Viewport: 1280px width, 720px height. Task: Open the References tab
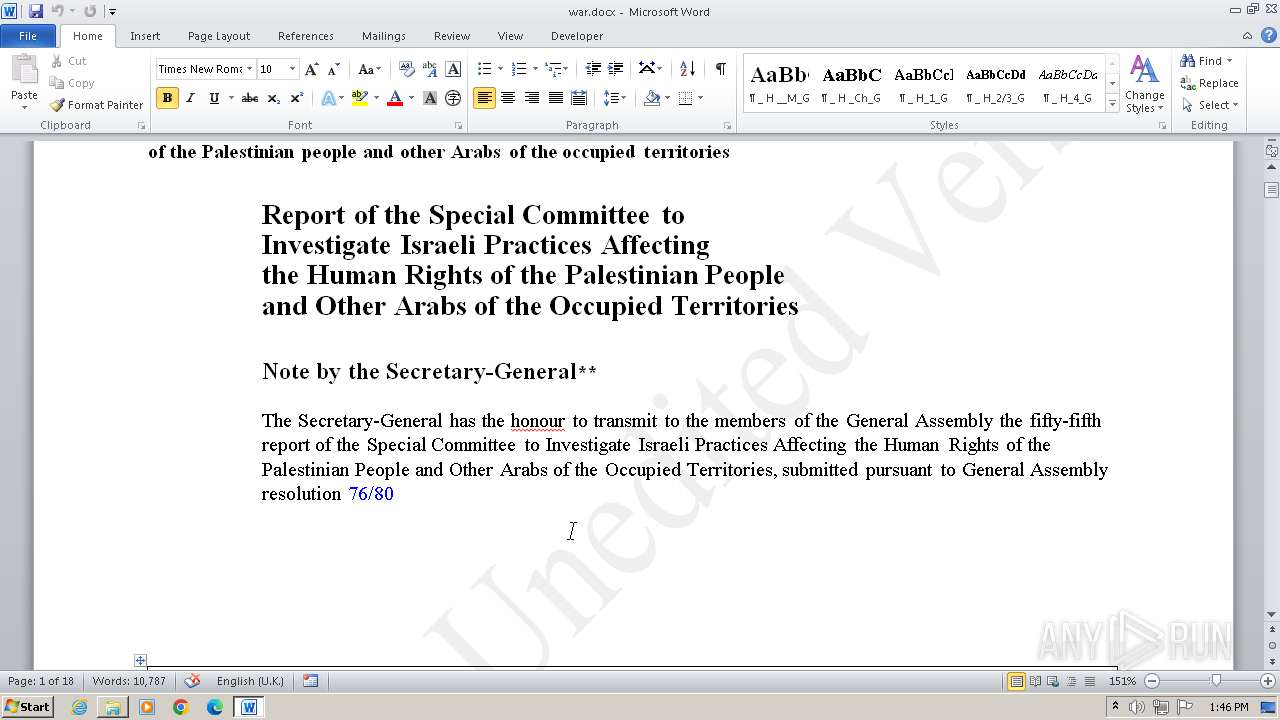[306, 36]
